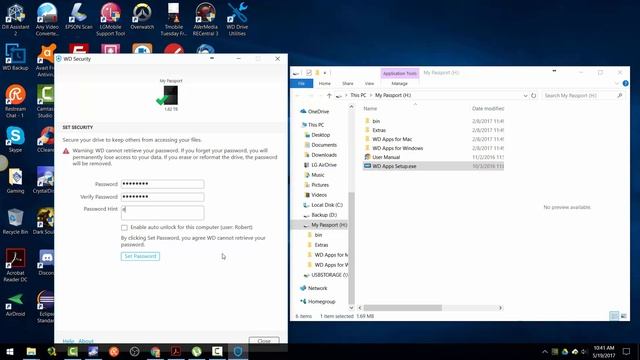The width and height of the screenshot is (640, 360).
Task: Open the WD Security taskbar icon
Action: pos(238,351)
